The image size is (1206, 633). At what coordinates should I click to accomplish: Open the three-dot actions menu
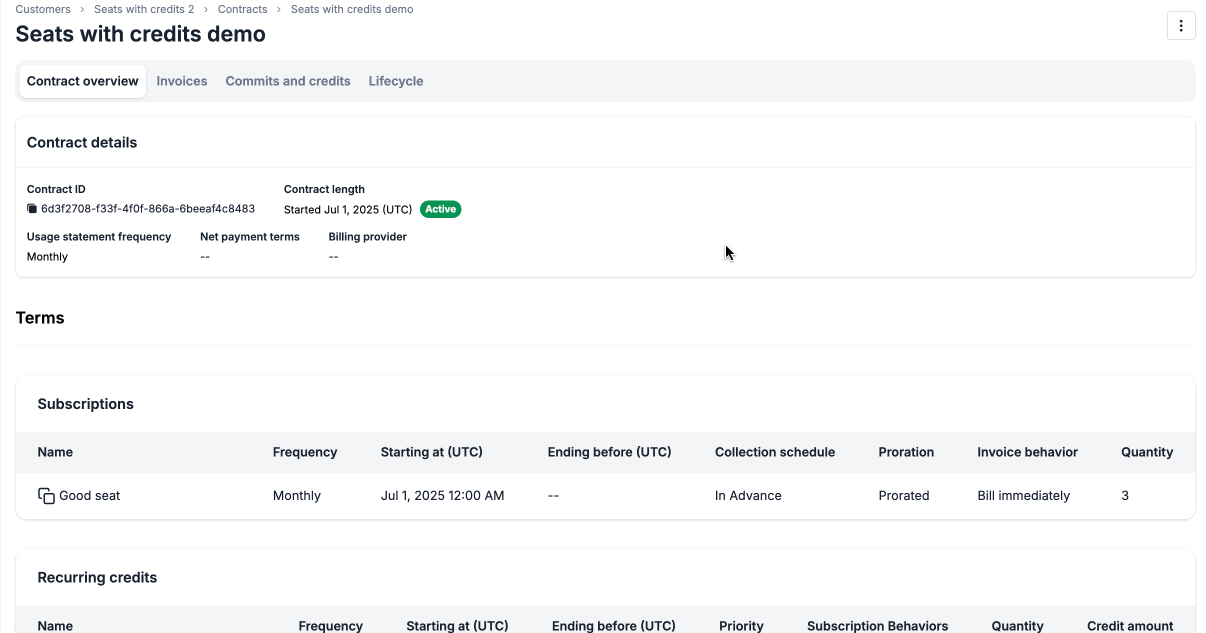pos(1181,25)
